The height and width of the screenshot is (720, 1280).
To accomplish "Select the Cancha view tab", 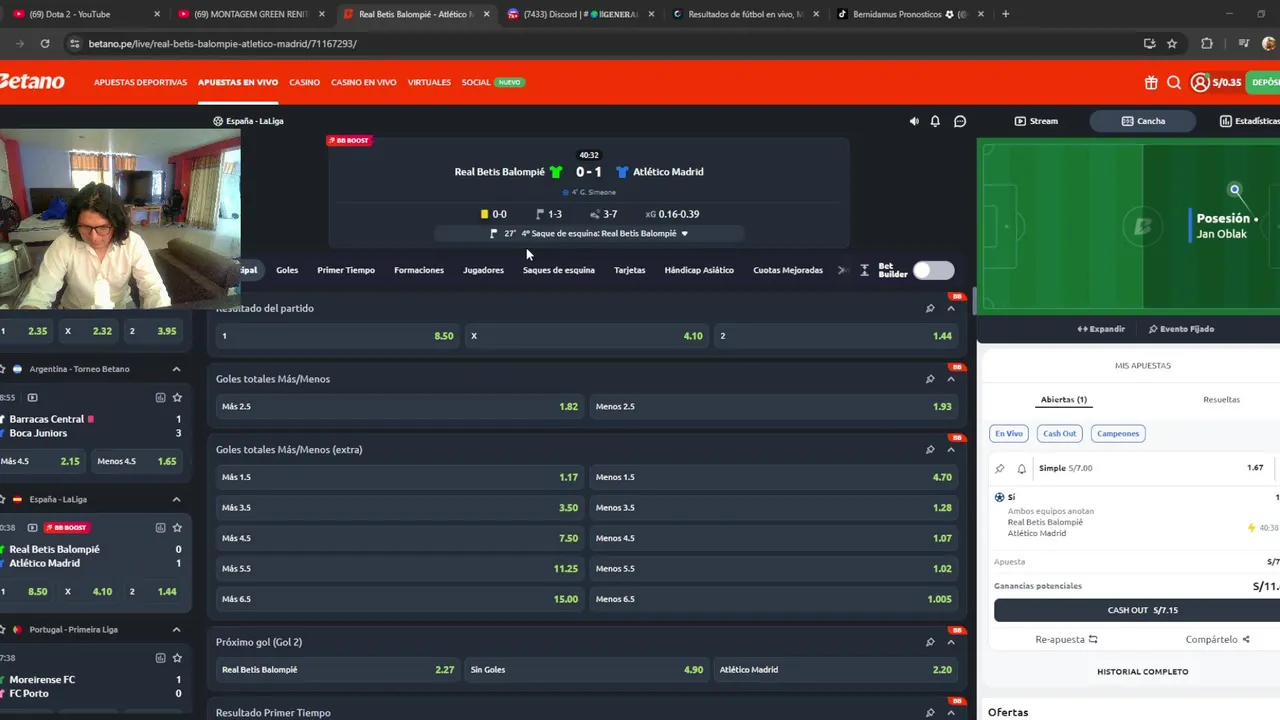I will [1143, 121].
